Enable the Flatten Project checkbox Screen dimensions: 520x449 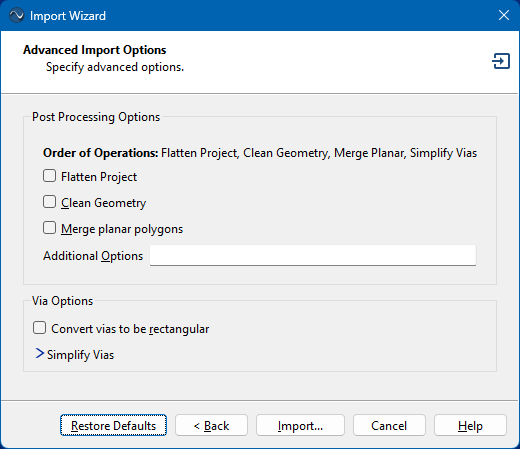pos(49,176)
